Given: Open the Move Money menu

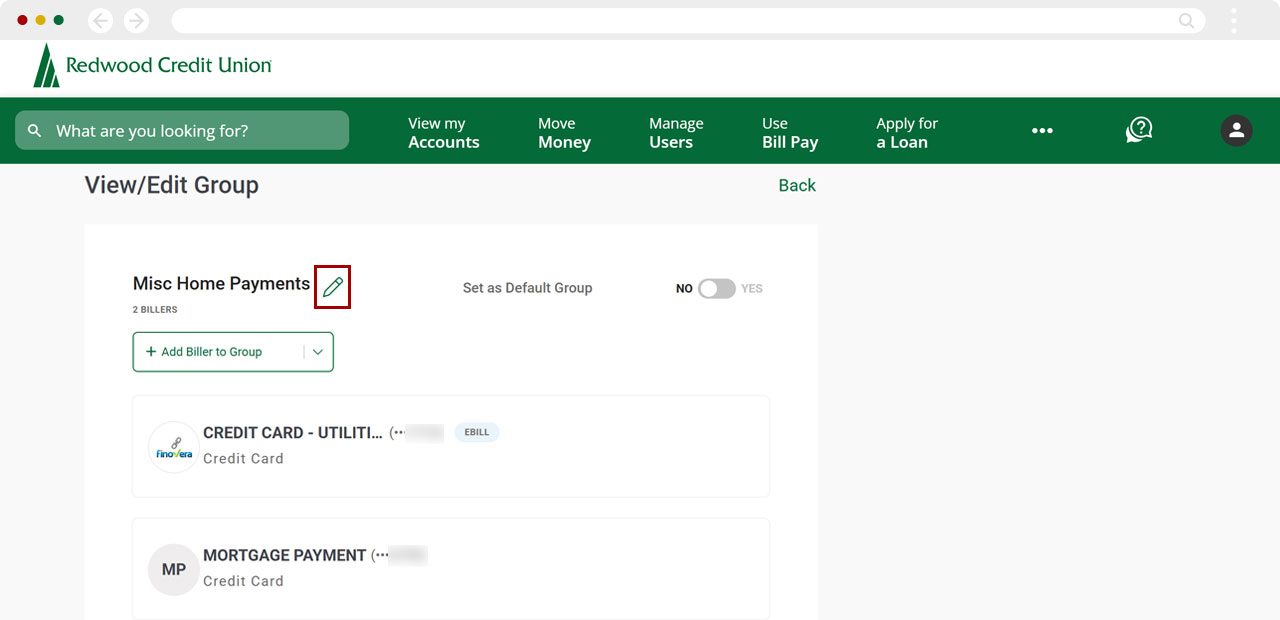Looking at the screenshot, I should click(564, 132).
